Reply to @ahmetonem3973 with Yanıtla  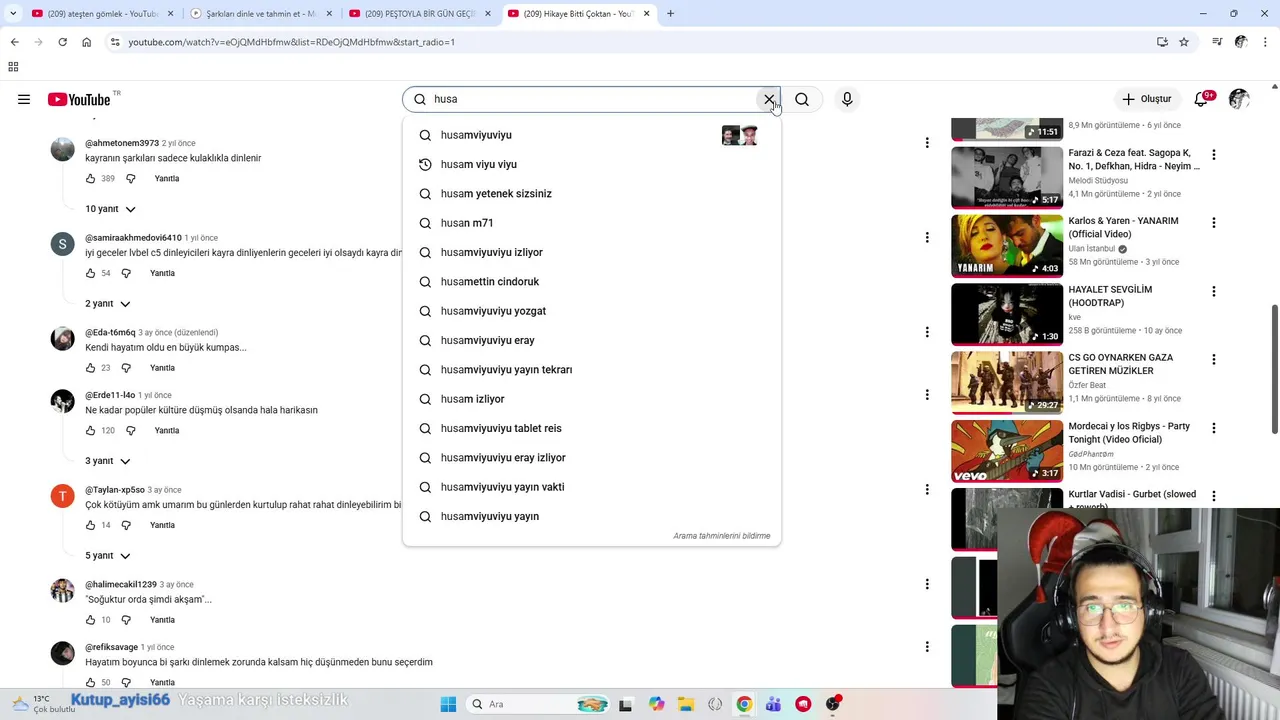click(x=167, y=179)
